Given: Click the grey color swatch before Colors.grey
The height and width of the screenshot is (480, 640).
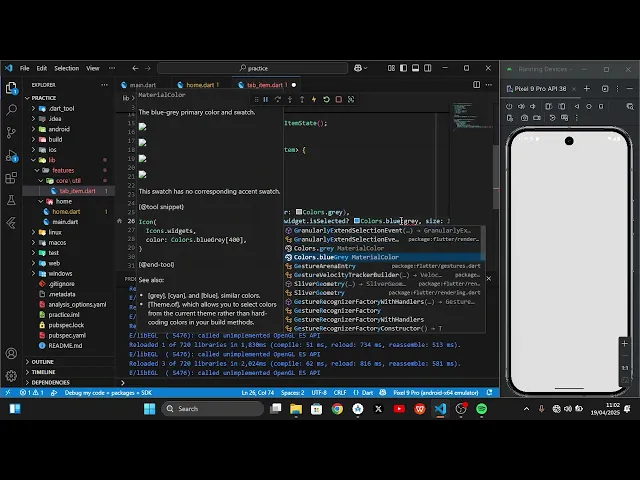Looking at the screenshot, I should click(299, 212).
